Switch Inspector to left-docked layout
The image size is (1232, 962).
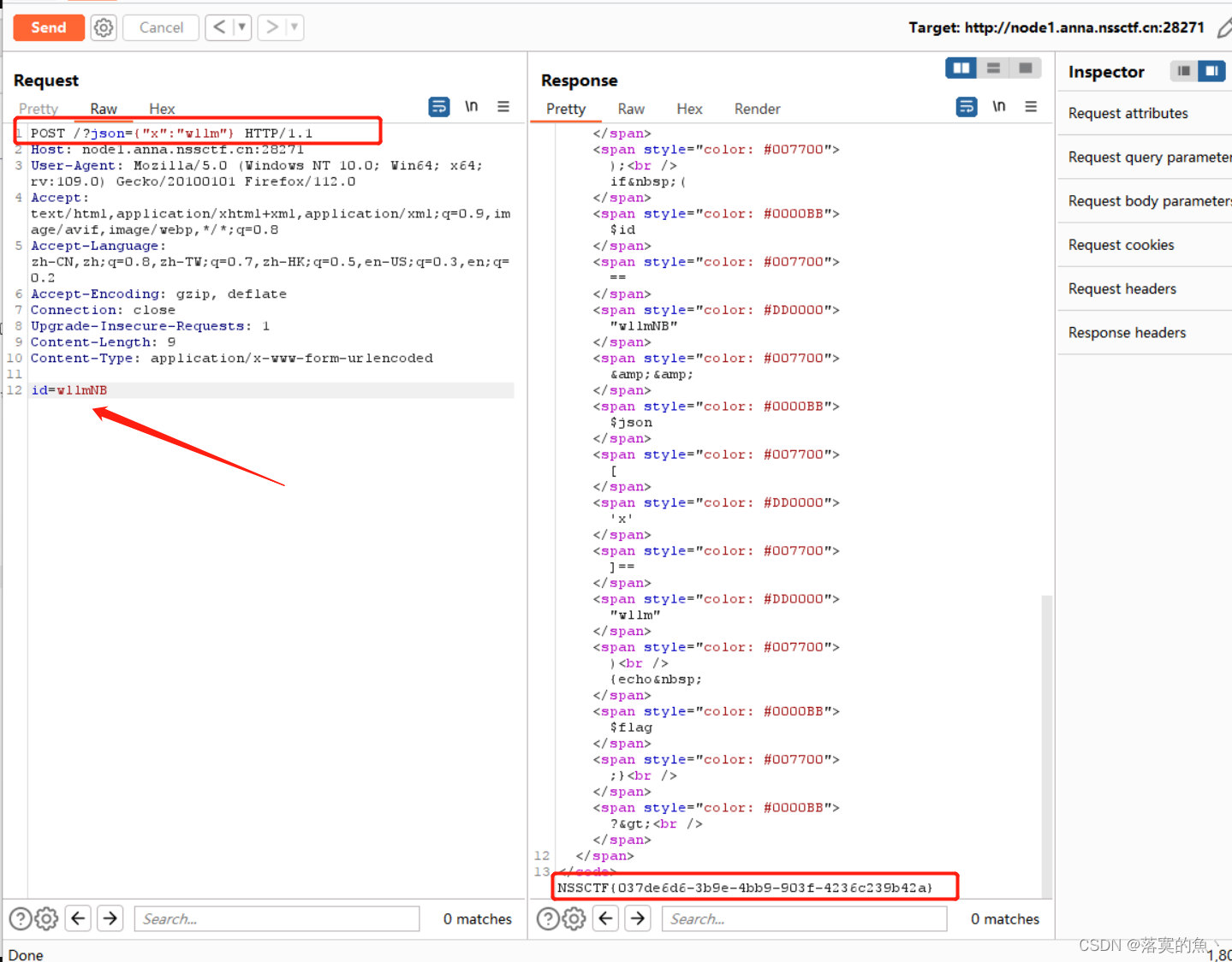point(1184,71)
